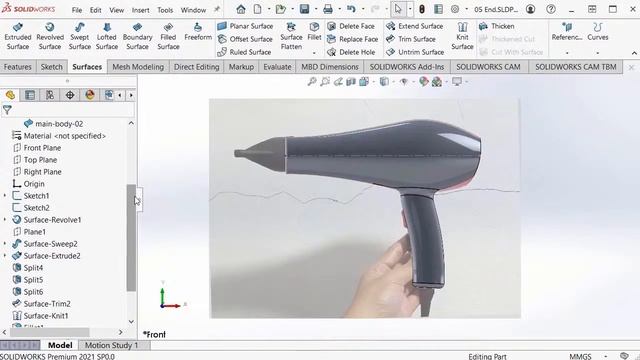Screen dimensions: 640x360
Task: Open the PropertyManager tab icon
Action: (30, 95)
